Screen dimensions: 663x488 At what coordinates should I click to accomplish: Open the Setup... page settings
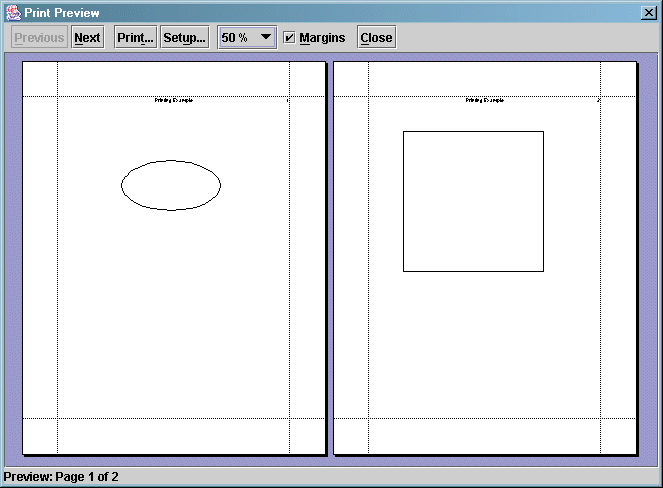[184, 38]
